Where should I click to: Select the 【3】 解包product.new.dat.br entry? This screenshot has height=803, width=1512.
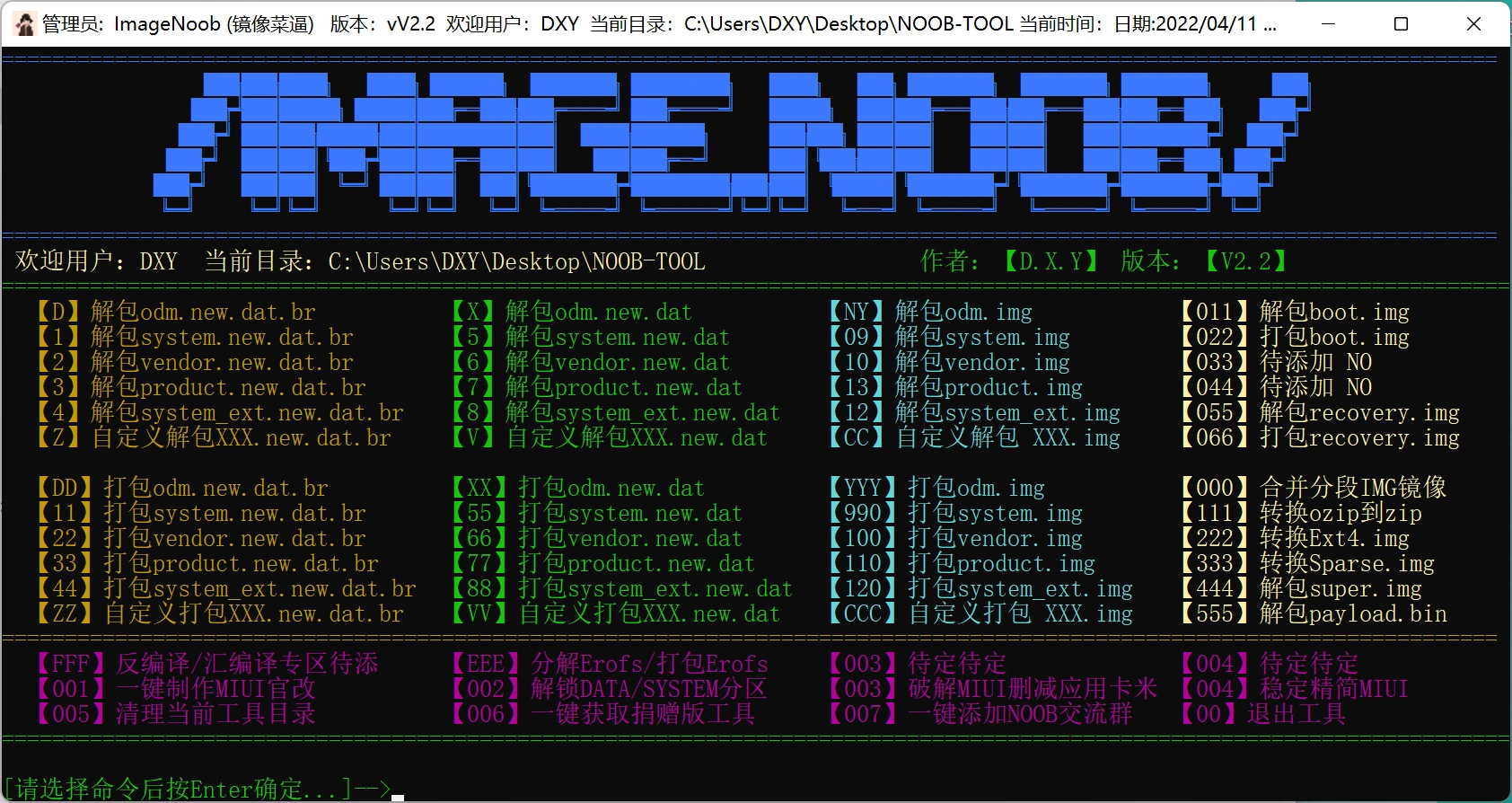point(200,388)
